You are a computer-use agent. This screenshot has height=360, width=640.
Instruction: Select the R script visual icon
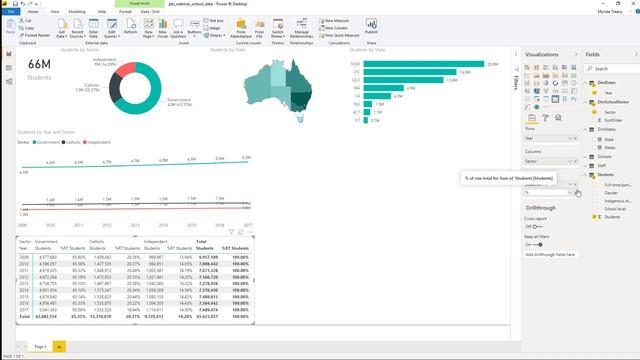pos(565,99)
